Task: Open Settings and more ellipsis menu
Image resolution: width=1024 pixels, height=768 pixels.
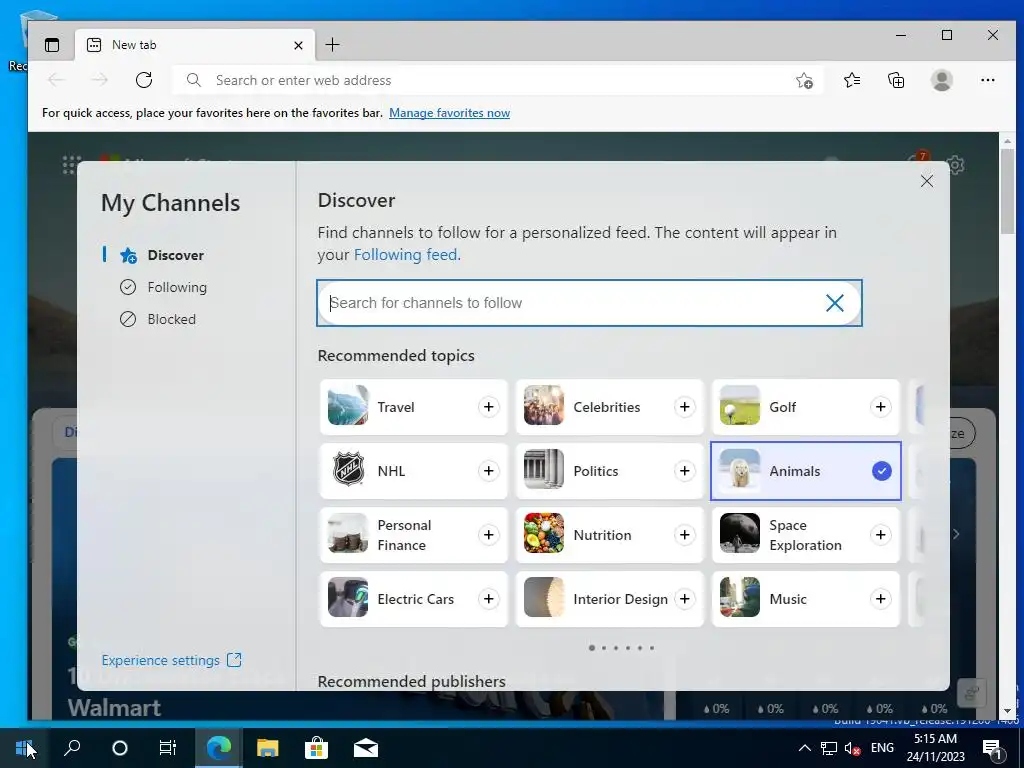Action: click(987, 80)
